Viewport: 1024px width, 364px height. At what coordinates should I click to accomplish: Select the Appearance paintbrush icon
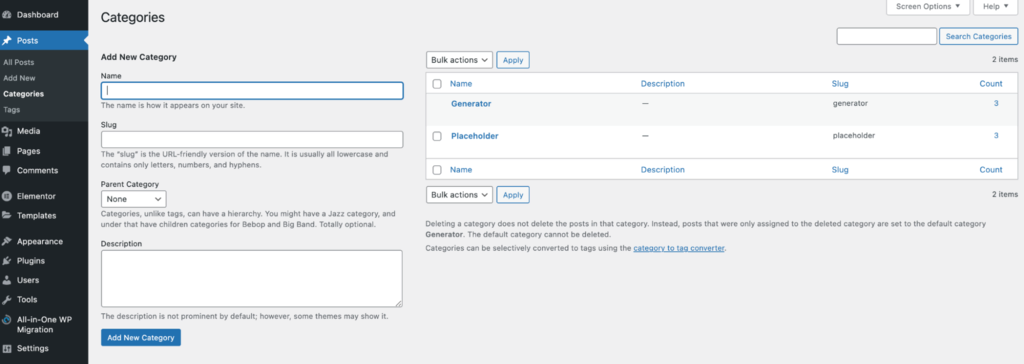point(7,241)
